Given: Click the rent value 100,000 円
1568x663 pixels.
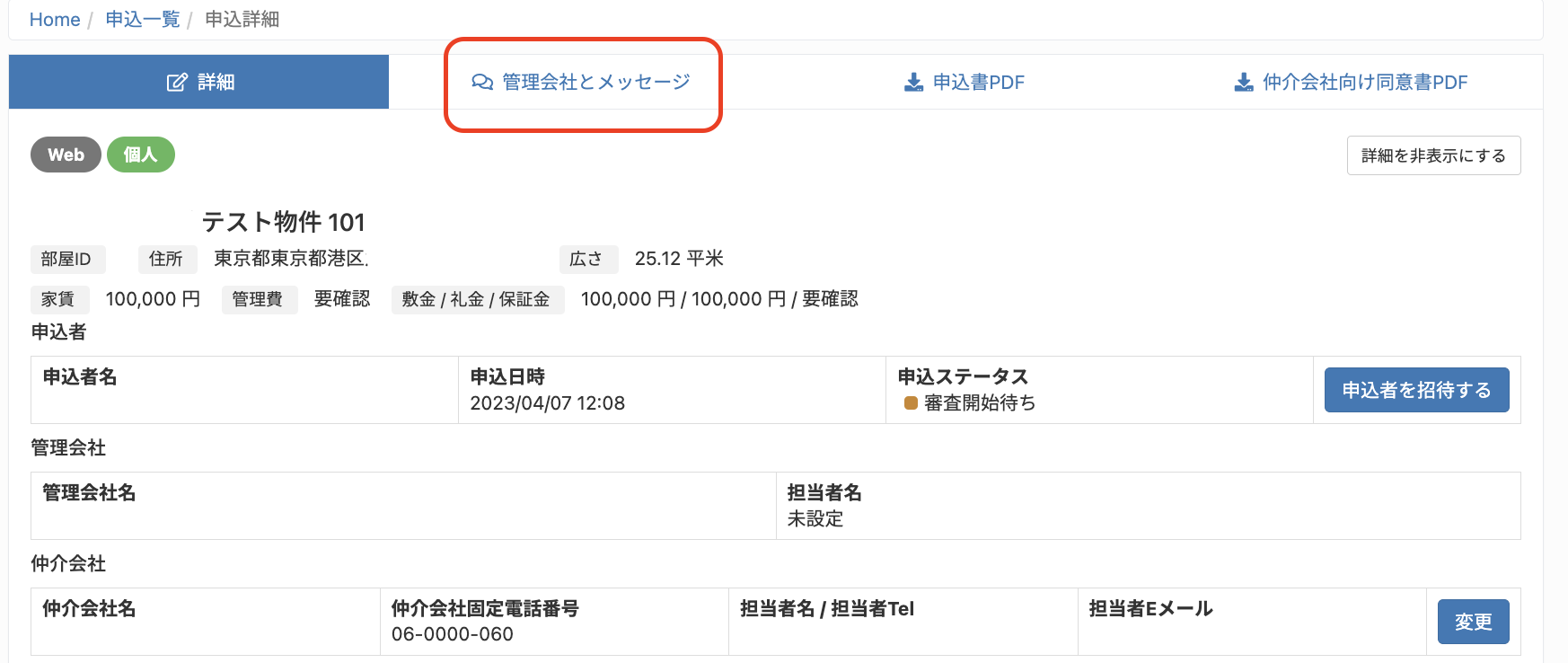Looking at the screenshot, I should point(153,299).
